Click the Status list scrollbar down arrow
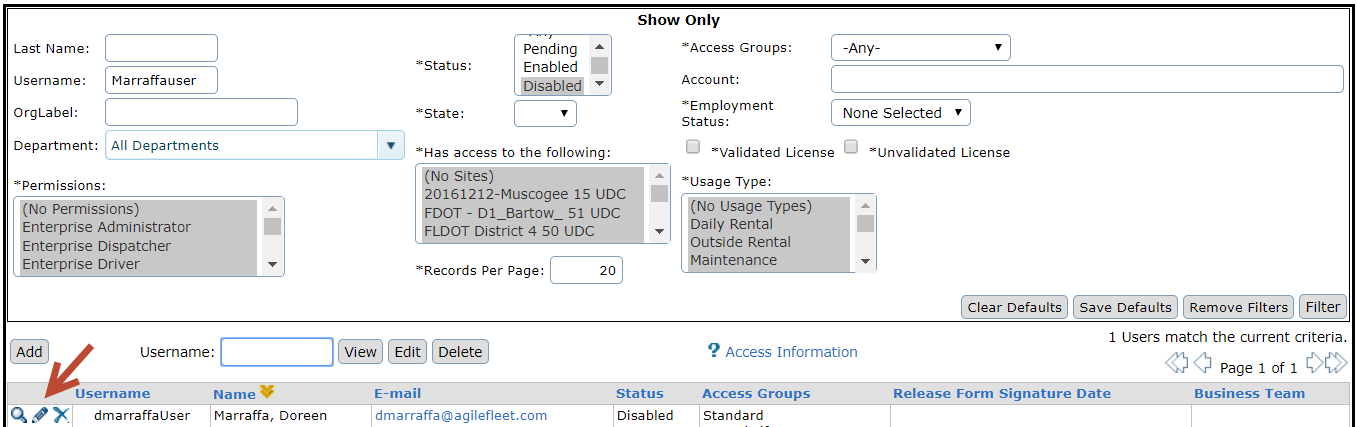This screenshot has width=1357, height=427. [x=599, y=85]
